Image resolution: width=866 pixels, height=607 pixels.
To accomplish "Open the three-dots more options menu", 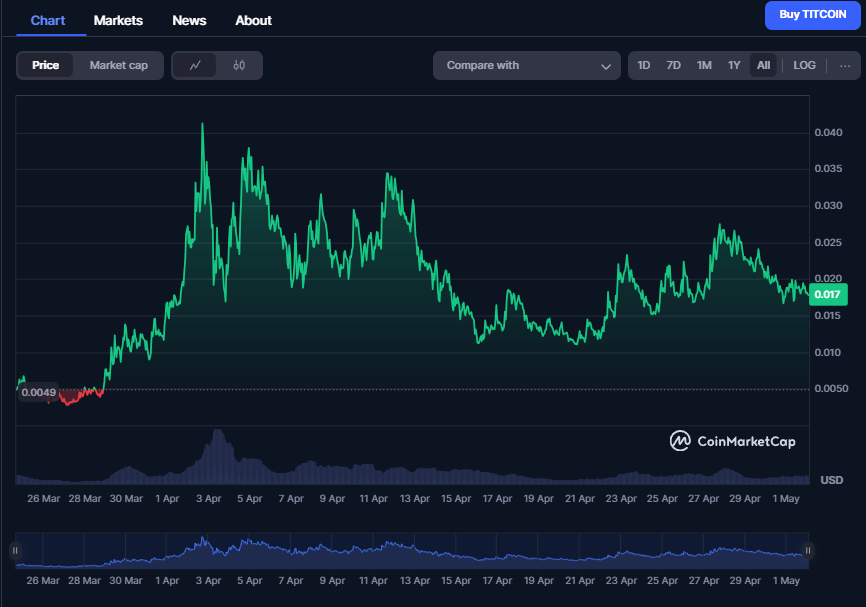I will tap(845, 65).
